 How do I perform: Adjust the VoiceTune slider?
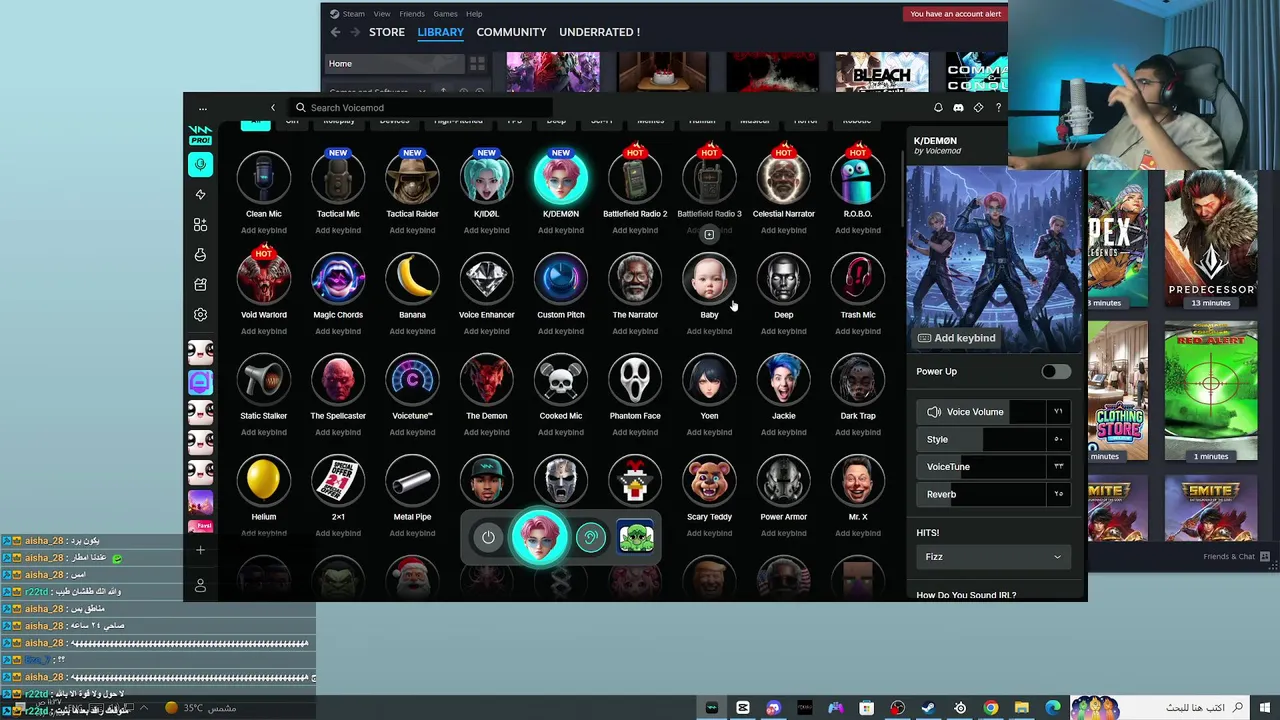993,467
